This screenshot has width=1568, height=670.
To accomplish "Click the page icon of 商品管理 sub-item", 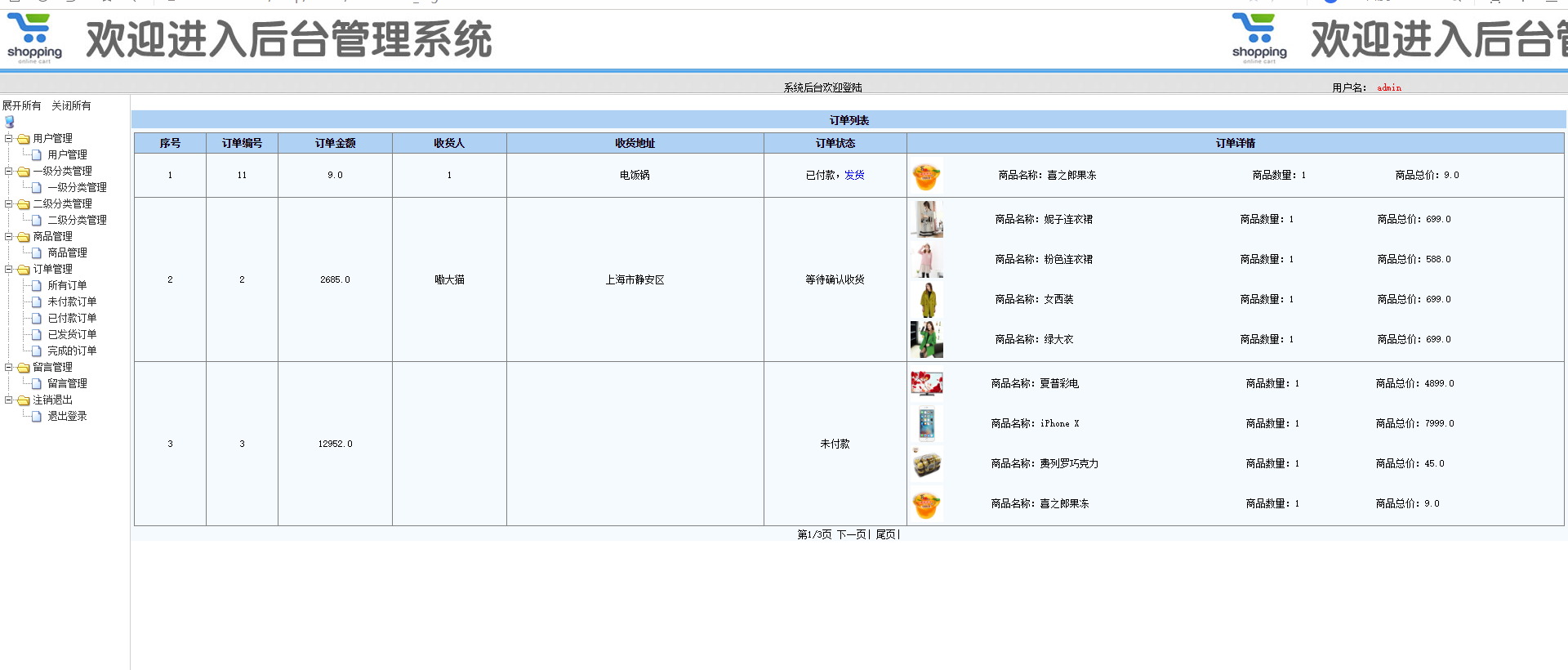I will [x=37, y=252].
